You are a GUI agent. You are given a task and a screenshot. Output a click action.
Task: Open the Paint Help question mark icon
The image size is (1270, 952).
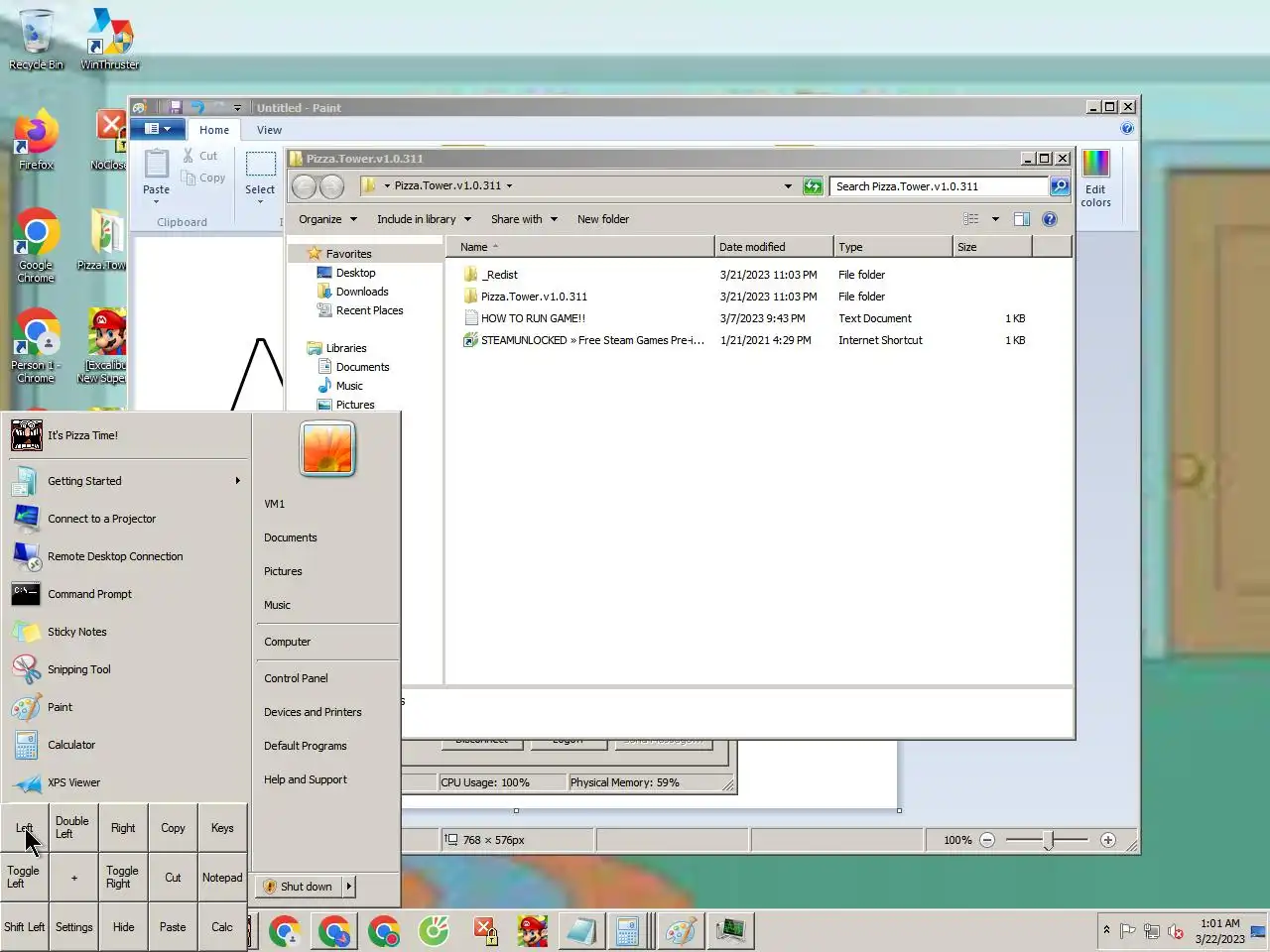[1127, 129]
